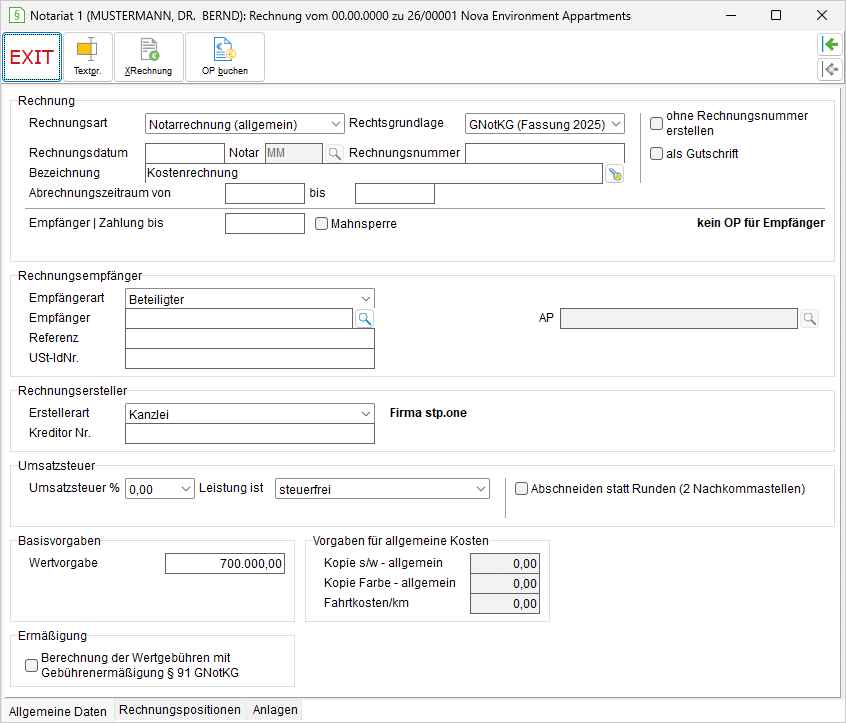The width and height of the screenshot is (846, 723).
Task: Expand the Rechtsgrundlage dropdown
Action: click(544, 125)
